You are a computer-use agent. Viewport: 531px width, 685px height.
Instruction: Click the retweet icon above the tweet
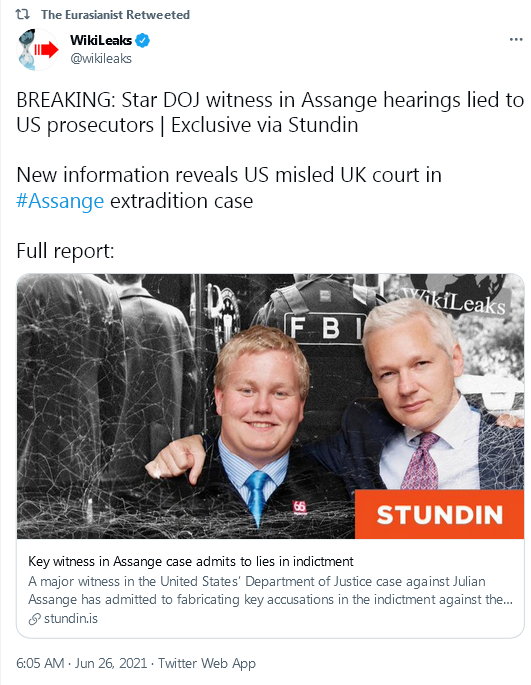pos(22,14)
